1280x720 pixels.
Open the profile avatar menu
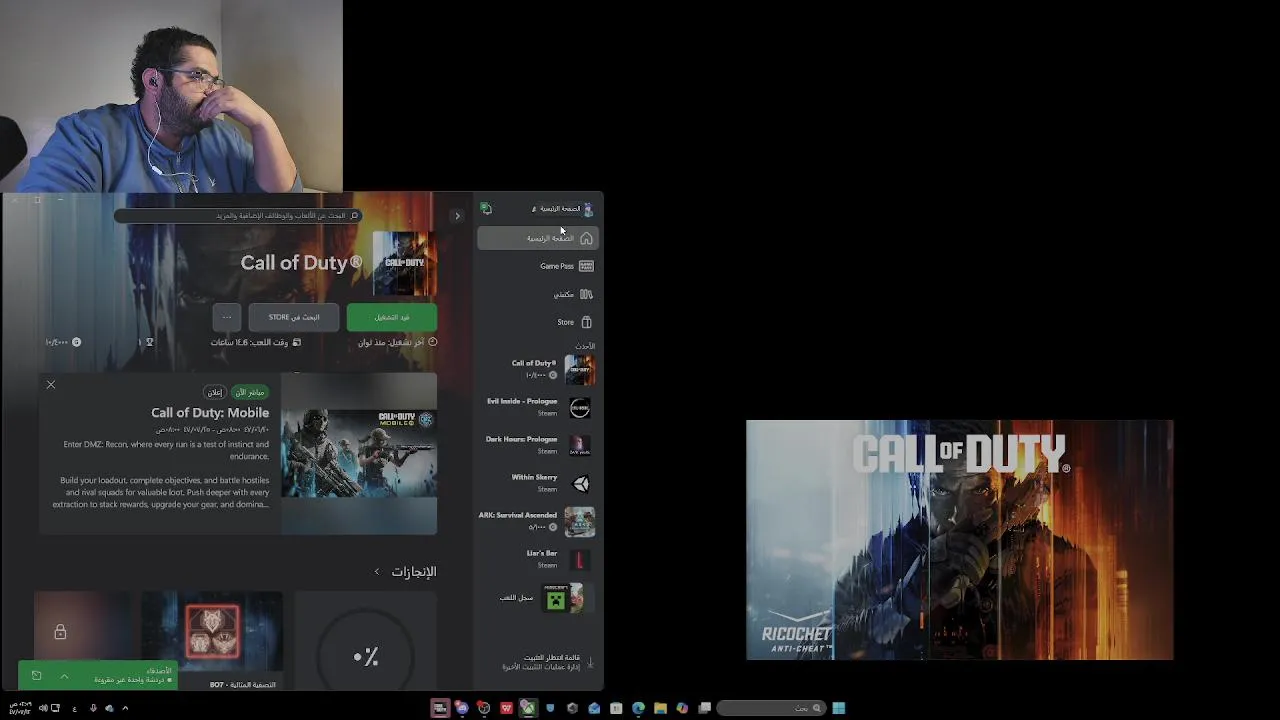588,209
